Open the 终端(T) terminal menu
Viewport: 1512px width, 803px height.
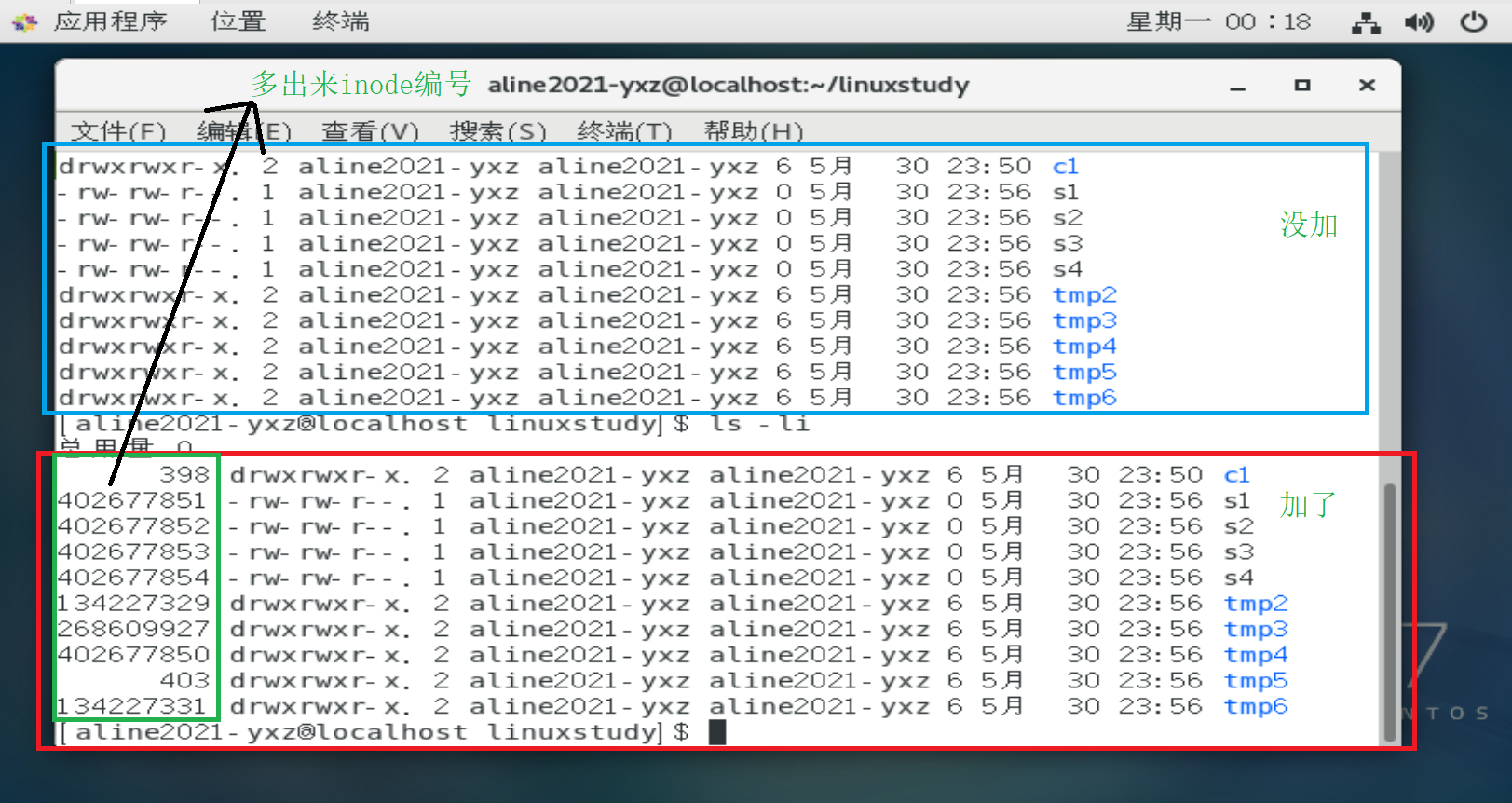(x=624, y=131)
